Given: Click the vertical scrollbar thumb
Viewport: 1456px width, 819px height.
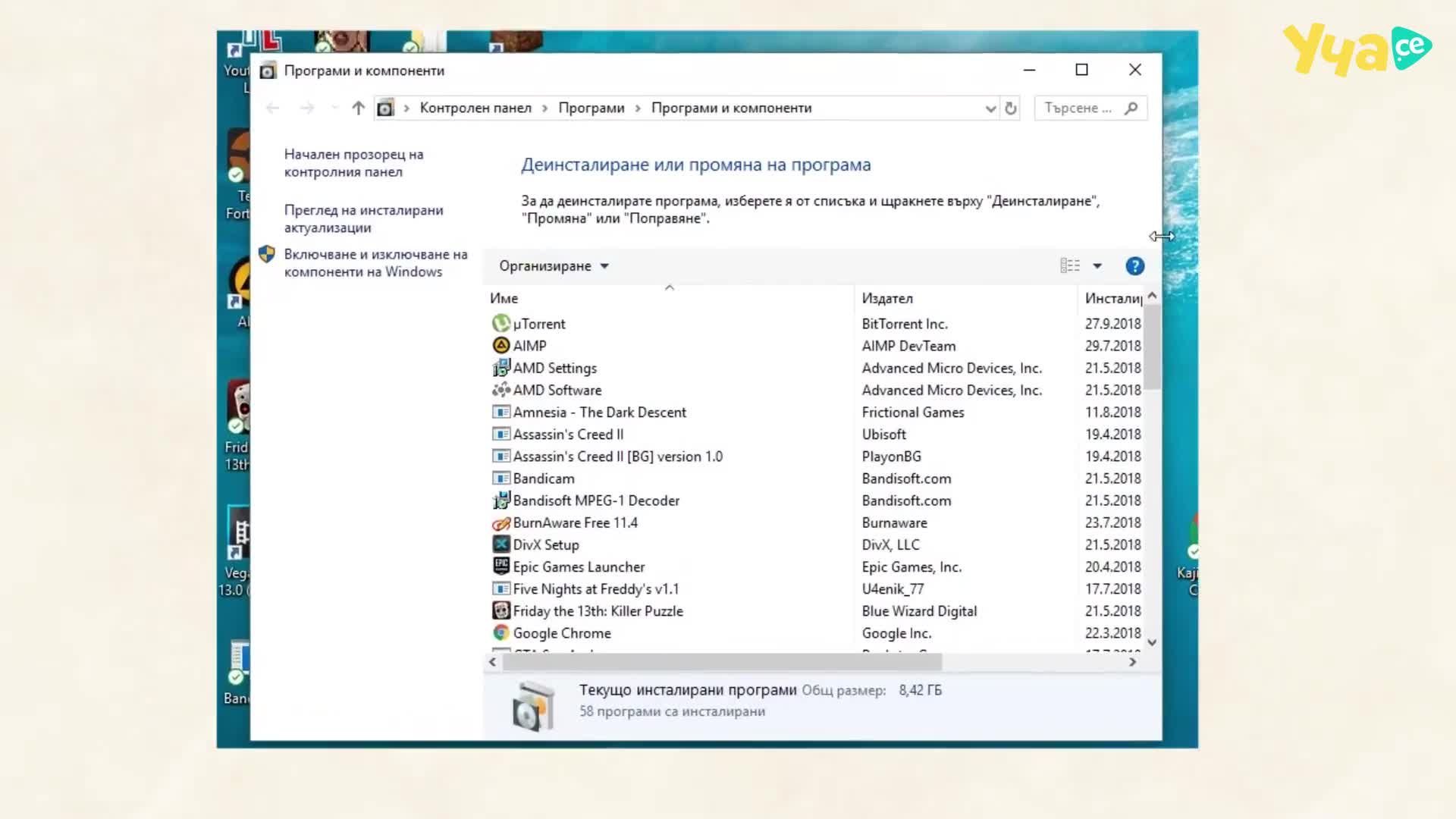Looking at the screenshot, I should (x=1152, y=347).
